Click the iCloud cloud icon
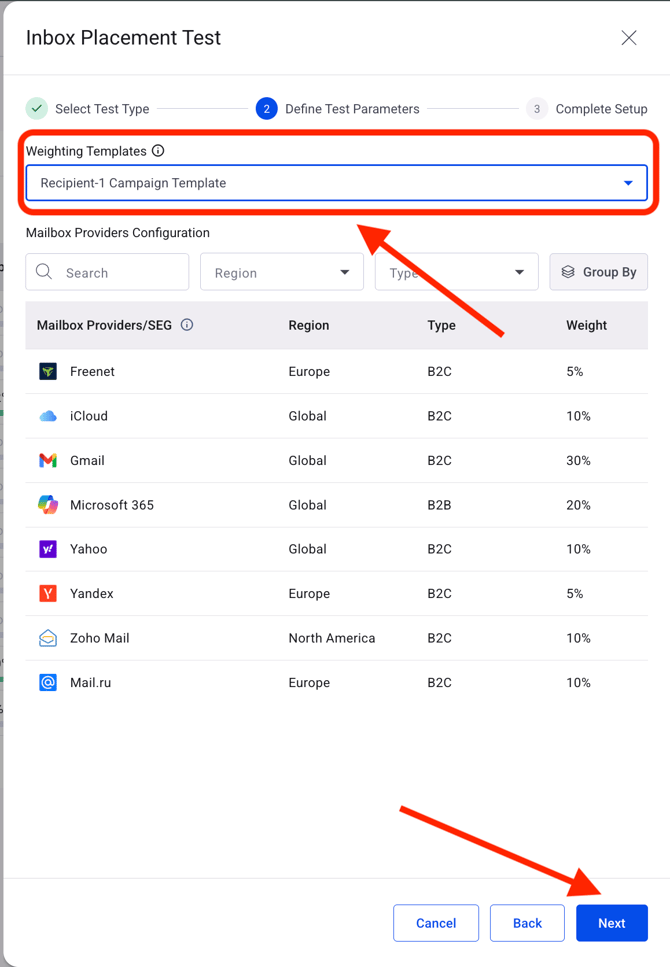 point(48,416)
